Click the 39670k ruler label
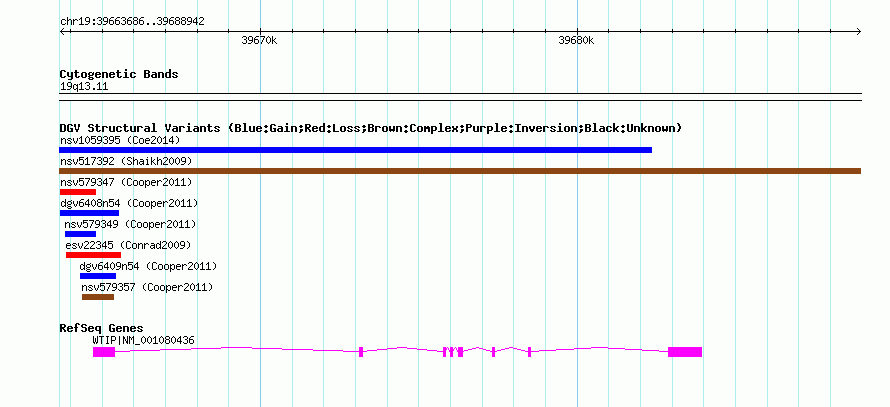This screenshot has width=890, height=407. point(259,40)
